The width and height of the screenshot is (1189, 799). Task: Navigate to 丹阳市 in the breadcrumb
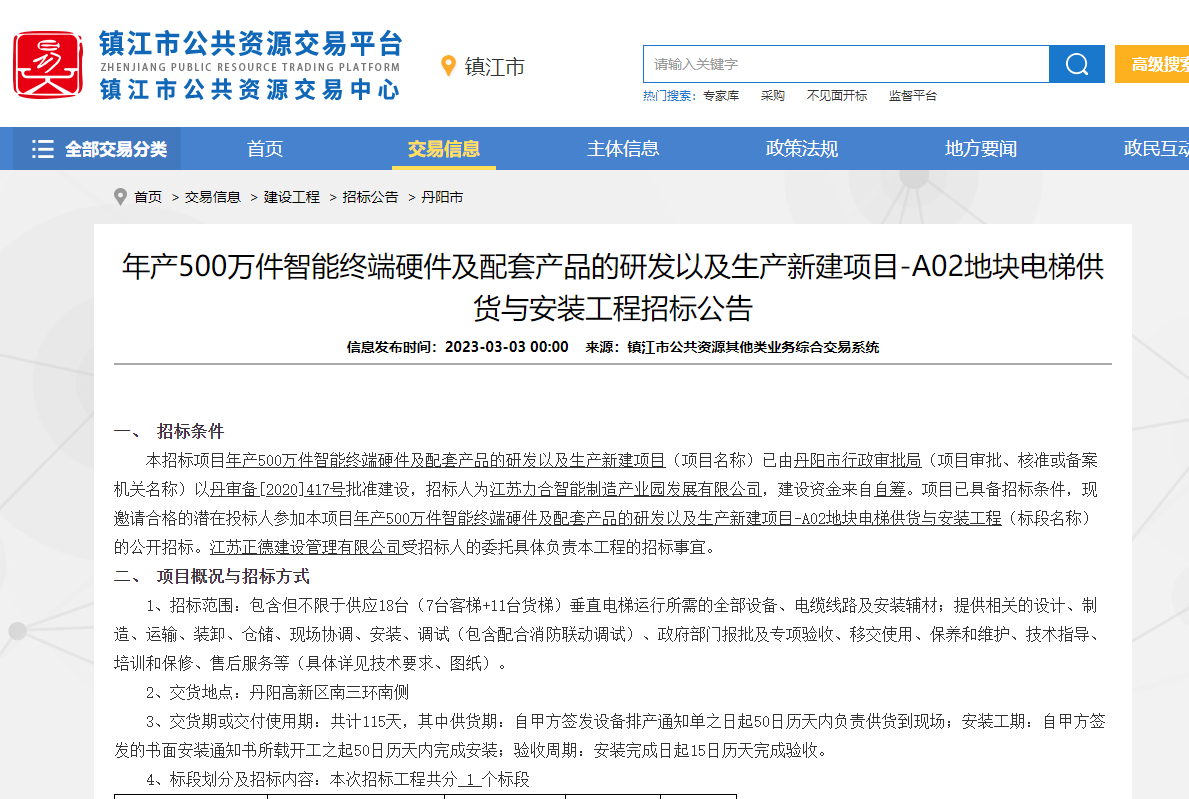[442, 197]
